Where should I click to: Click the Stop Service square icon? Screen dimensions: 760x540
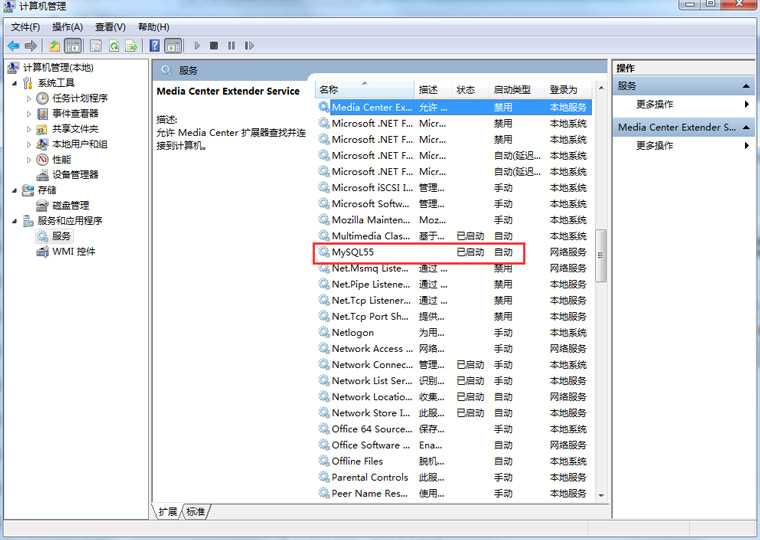click(x=214, y=46)
